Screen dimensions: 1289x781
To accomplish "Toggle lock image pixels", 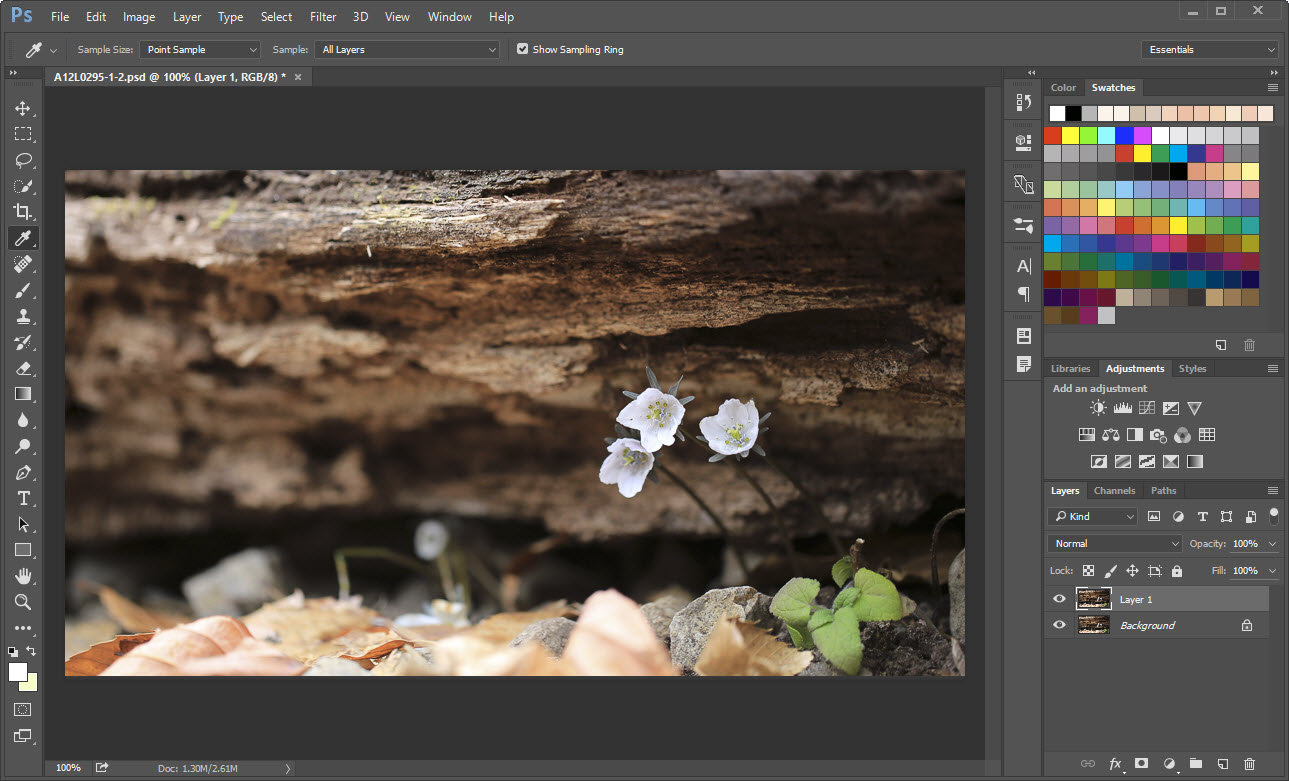I will (x=1110, y=571).
